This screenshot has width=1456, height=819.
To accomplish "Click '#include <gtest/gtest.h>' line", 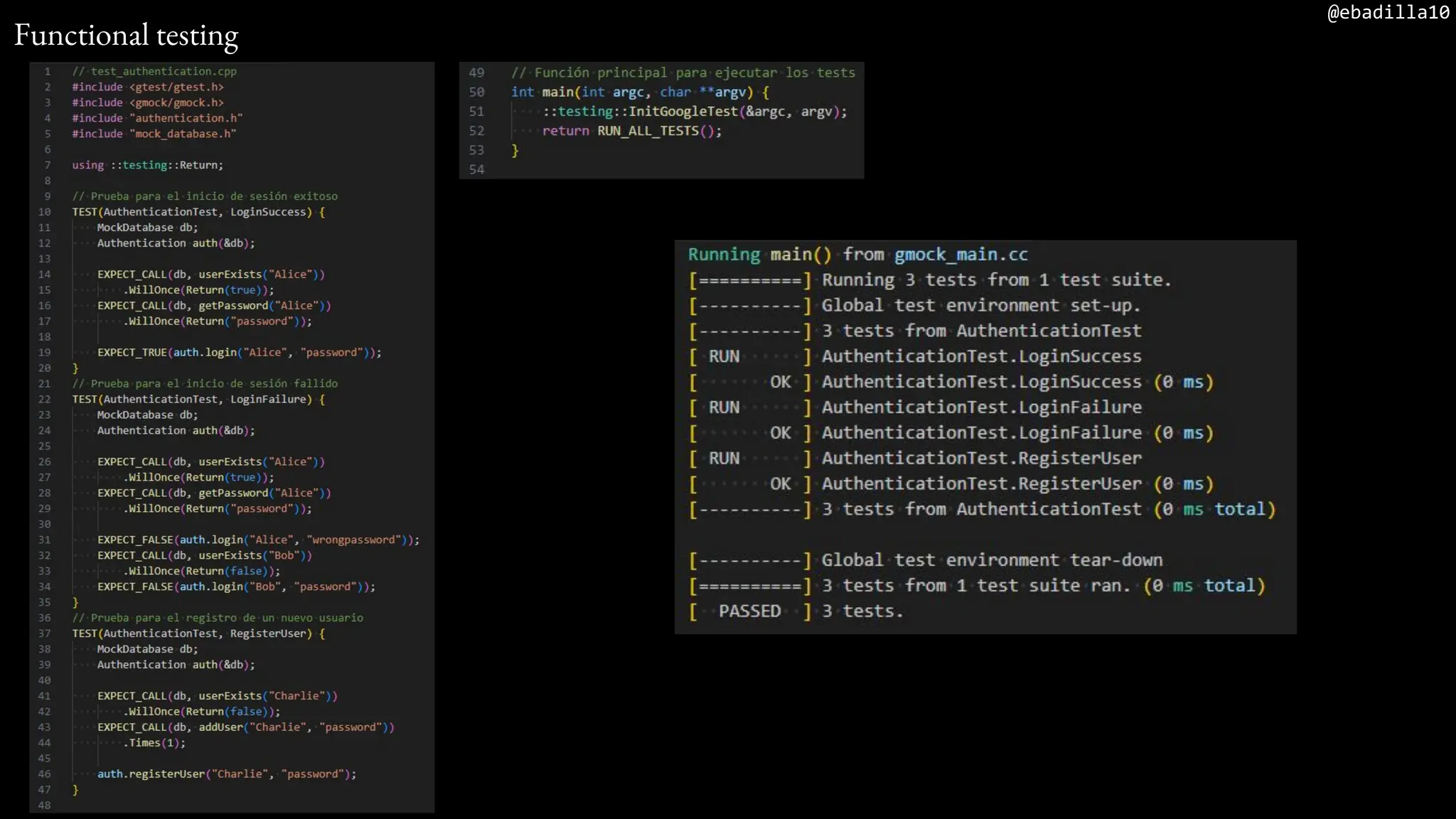I will click(x=148, y=87).
